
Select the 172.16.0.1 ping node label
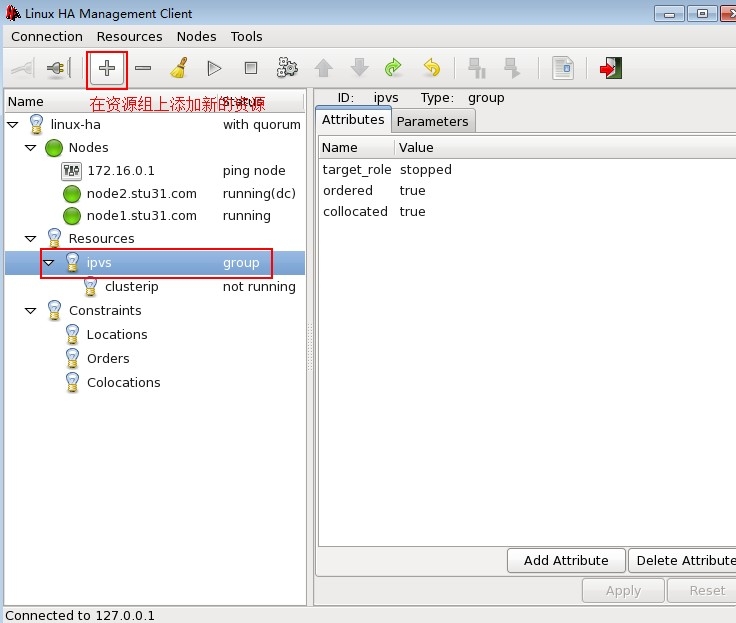click(121, 171)
